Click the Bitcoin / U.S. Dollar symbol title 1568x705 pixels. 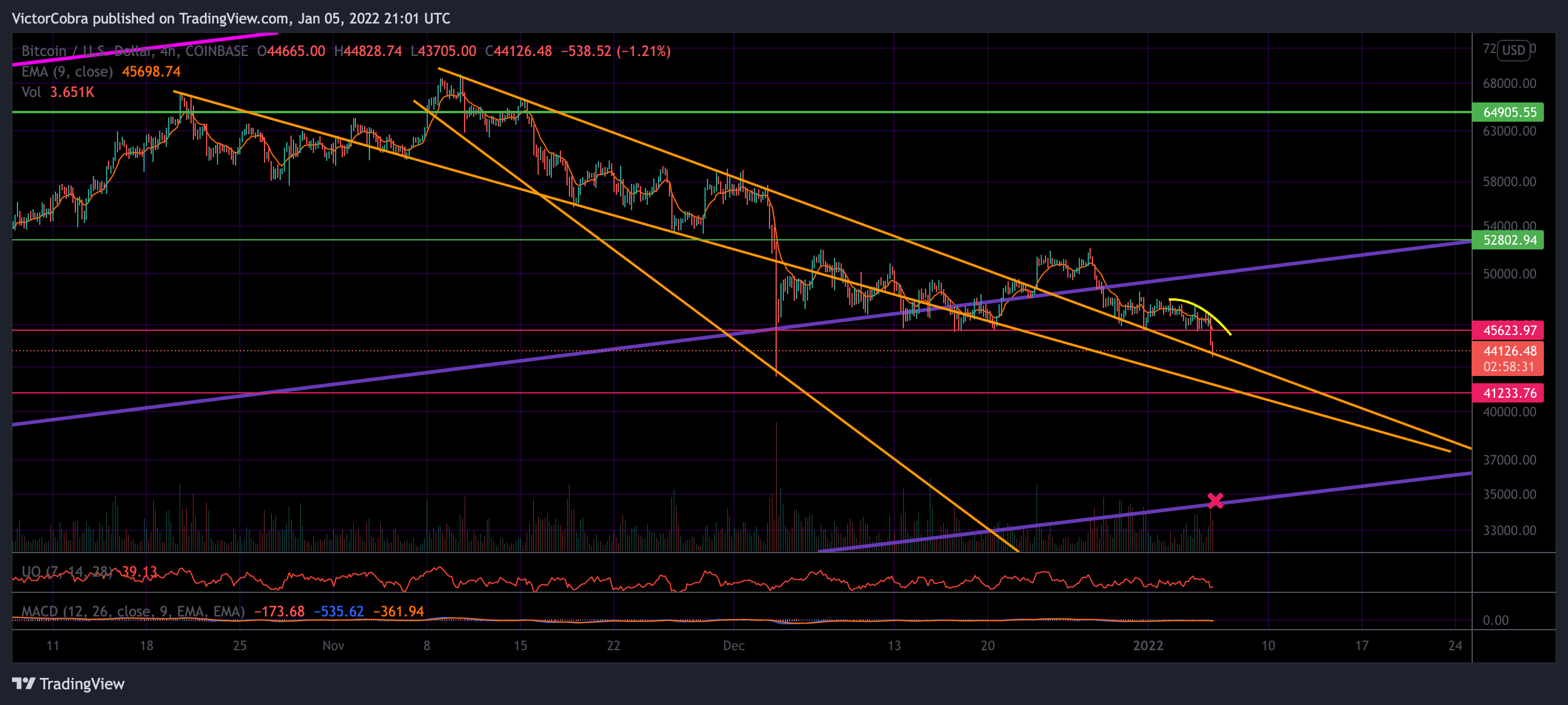[134, 51]
